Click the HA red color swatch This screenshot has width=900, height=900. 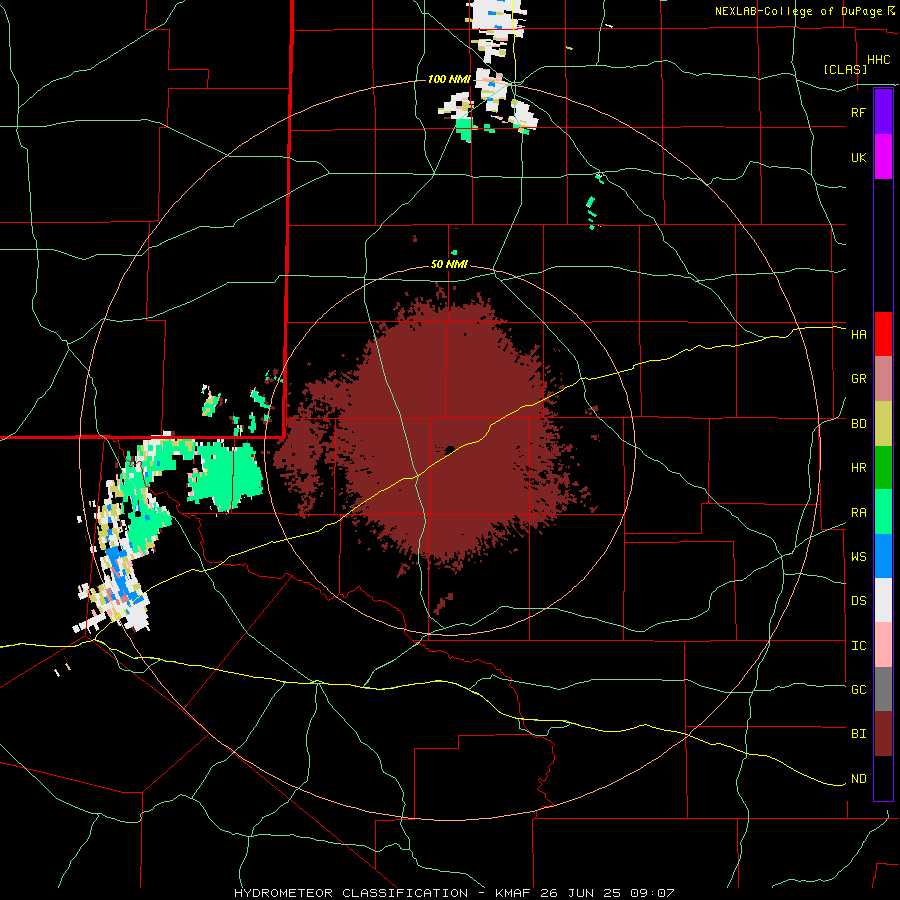click(883, 334)
